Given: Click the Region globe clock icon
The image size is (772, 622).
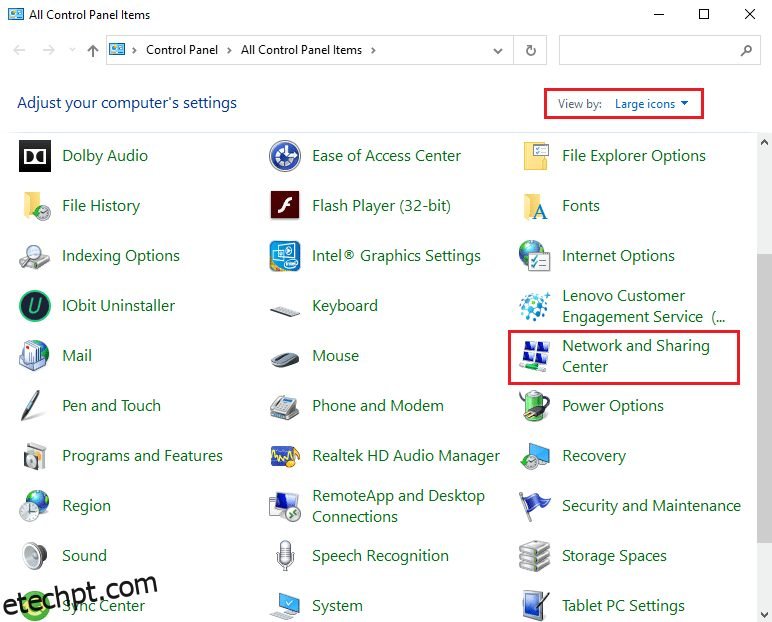Looking at the screenshot, I should 34,506.
